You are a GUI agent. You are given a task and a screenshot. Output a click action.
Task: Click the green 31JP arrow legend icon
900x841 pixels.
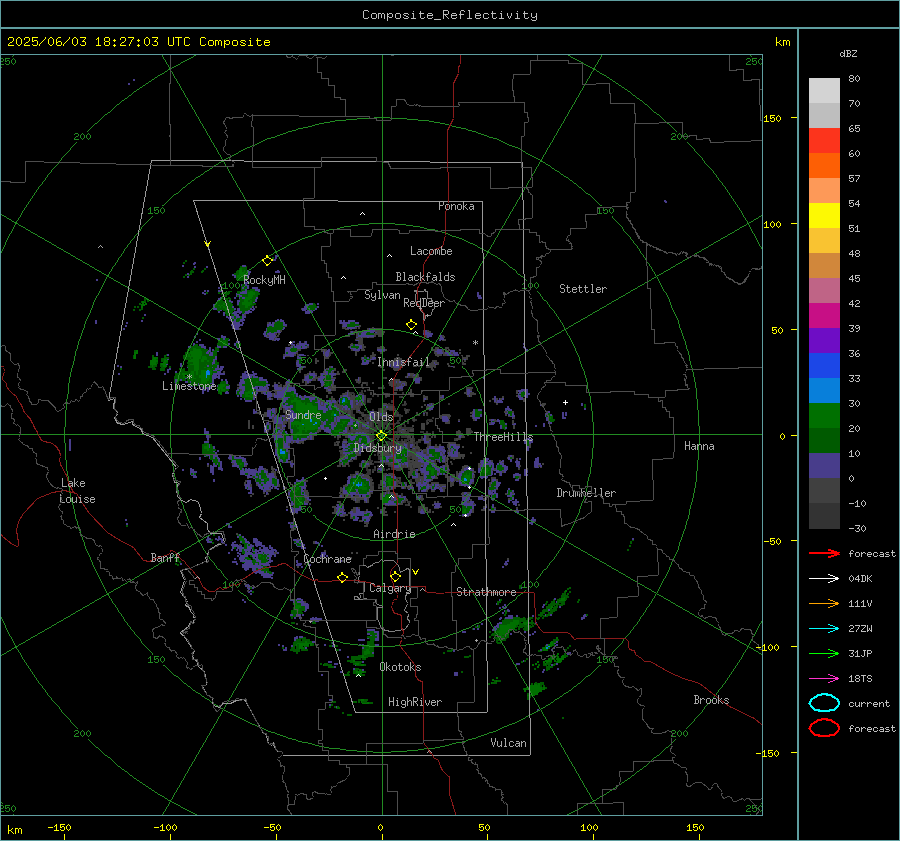click(824, 653)
